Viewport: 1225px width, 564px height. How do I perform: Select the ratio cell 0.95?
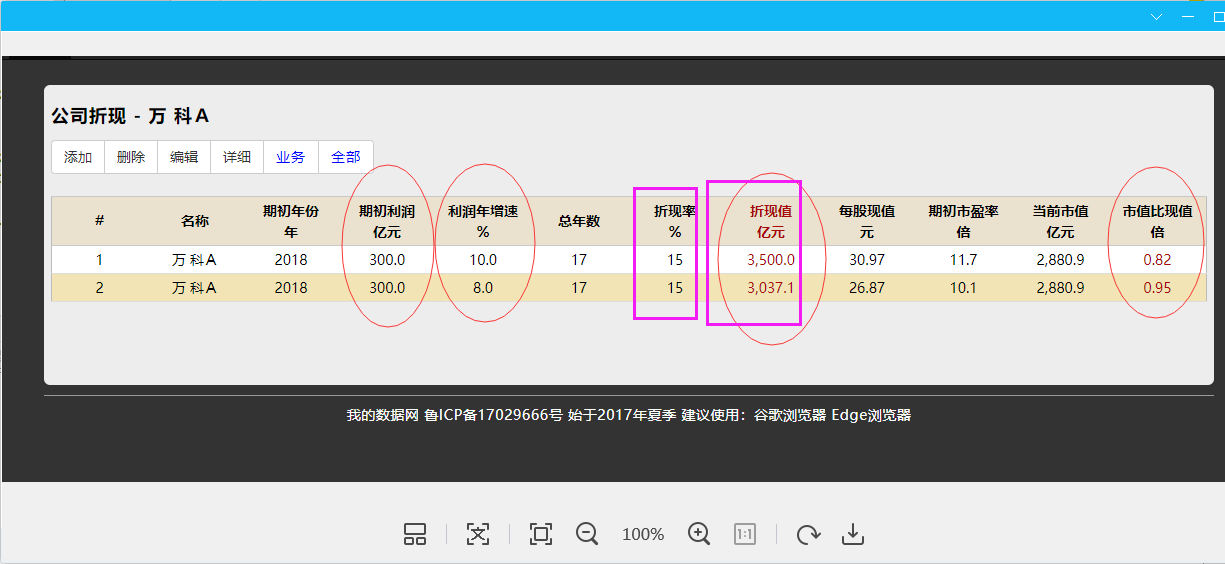pyautogui.click(x=1157, y=288)
